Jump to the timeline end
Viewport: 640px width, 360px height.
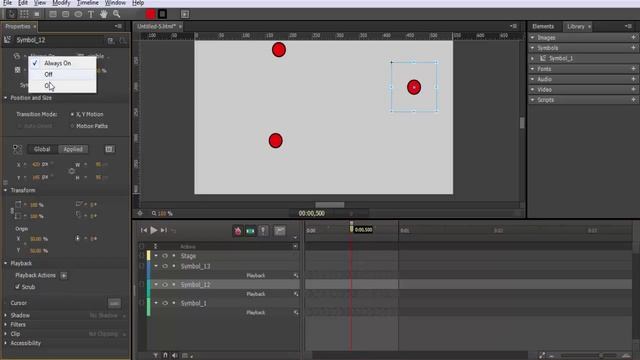164,230
